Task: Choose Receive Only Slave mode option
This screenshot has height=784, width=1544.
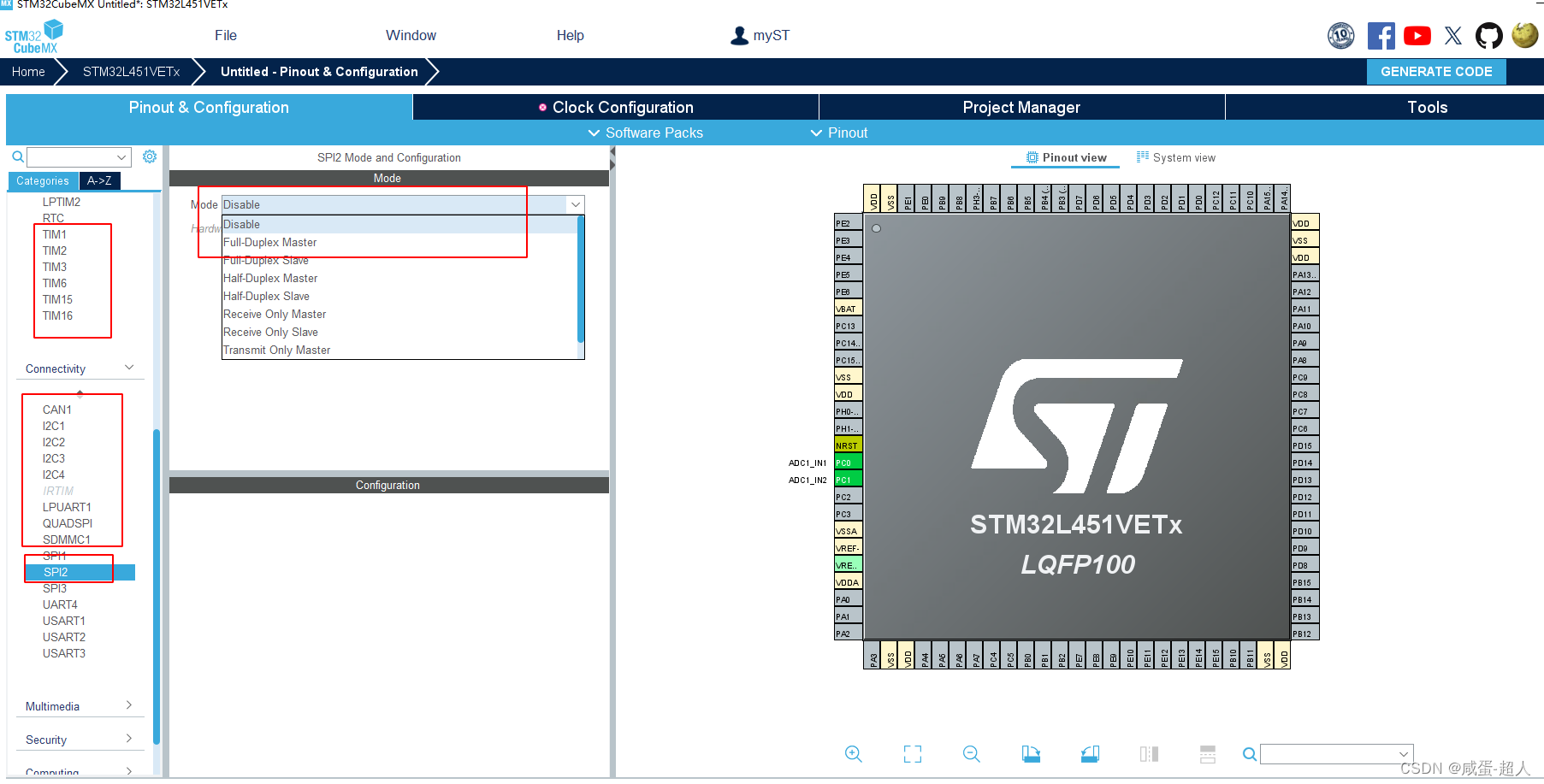Action: point(399,332)
